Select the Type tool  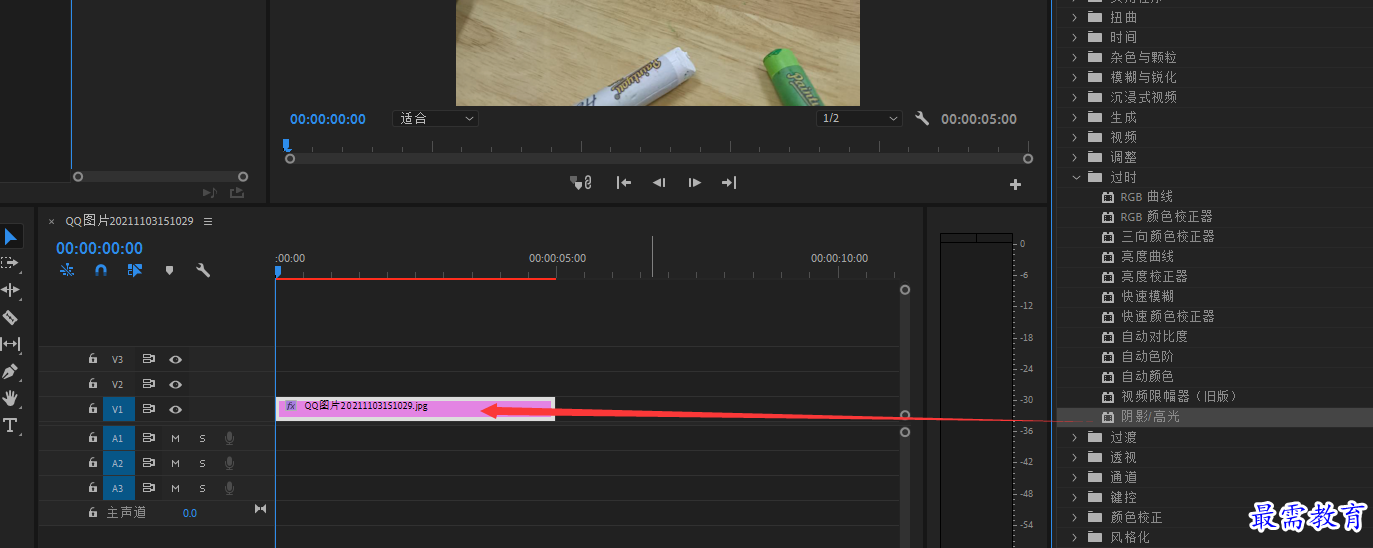tap(10, 425)
